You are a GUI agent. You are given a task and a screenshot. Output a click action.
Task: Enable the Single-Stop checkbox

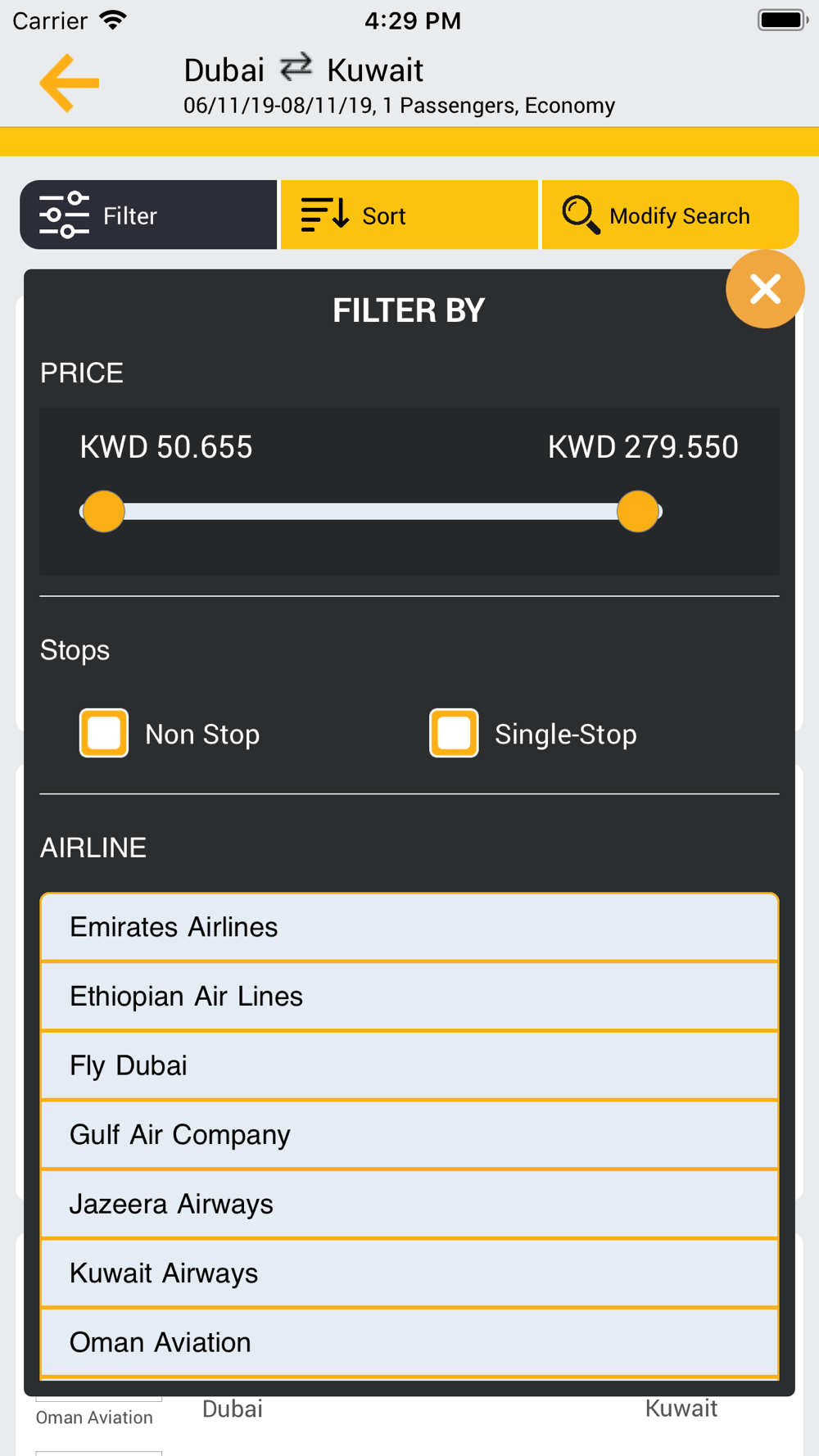454,733
